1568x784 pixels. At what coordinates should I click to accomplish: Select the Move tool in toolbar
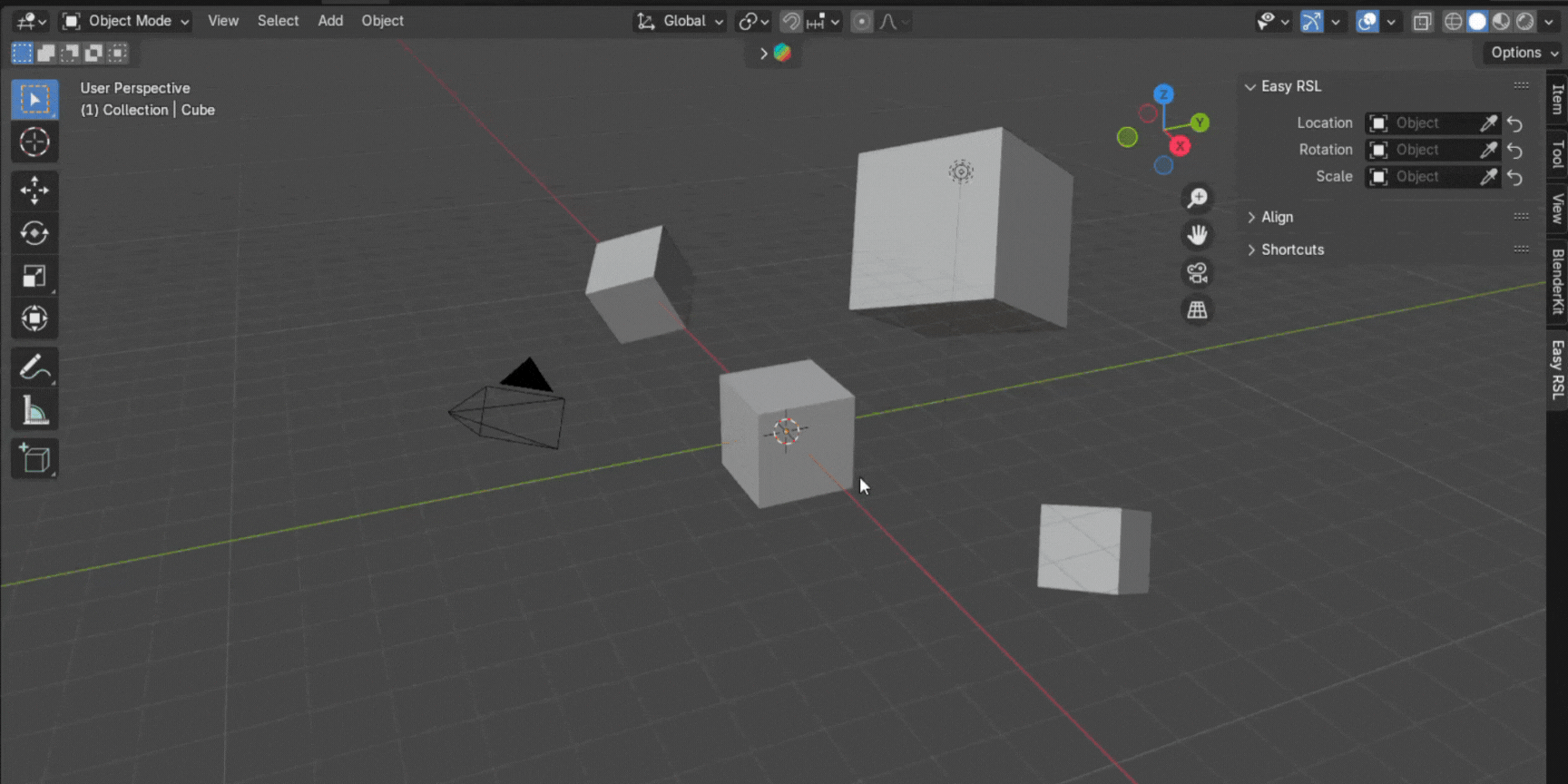pos(34,191)
